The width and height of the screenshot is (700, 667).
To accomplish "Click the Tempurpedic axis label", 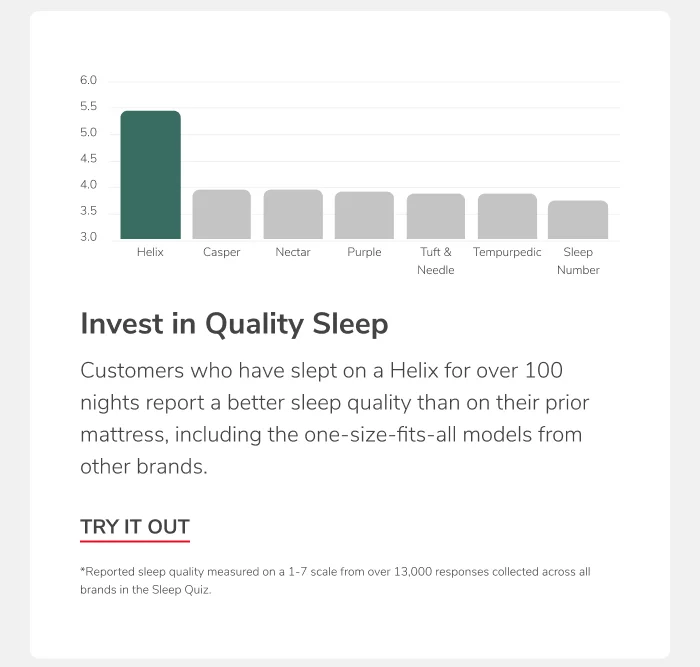I will (x=507, y=252).
